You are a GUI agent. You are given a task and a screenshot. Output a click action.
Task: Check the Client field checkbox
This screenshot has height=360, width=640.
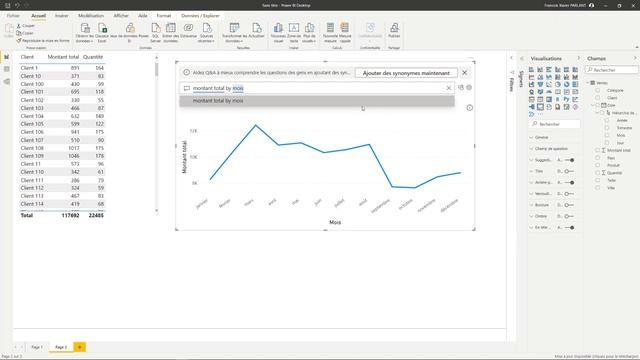tap(598, 98)
